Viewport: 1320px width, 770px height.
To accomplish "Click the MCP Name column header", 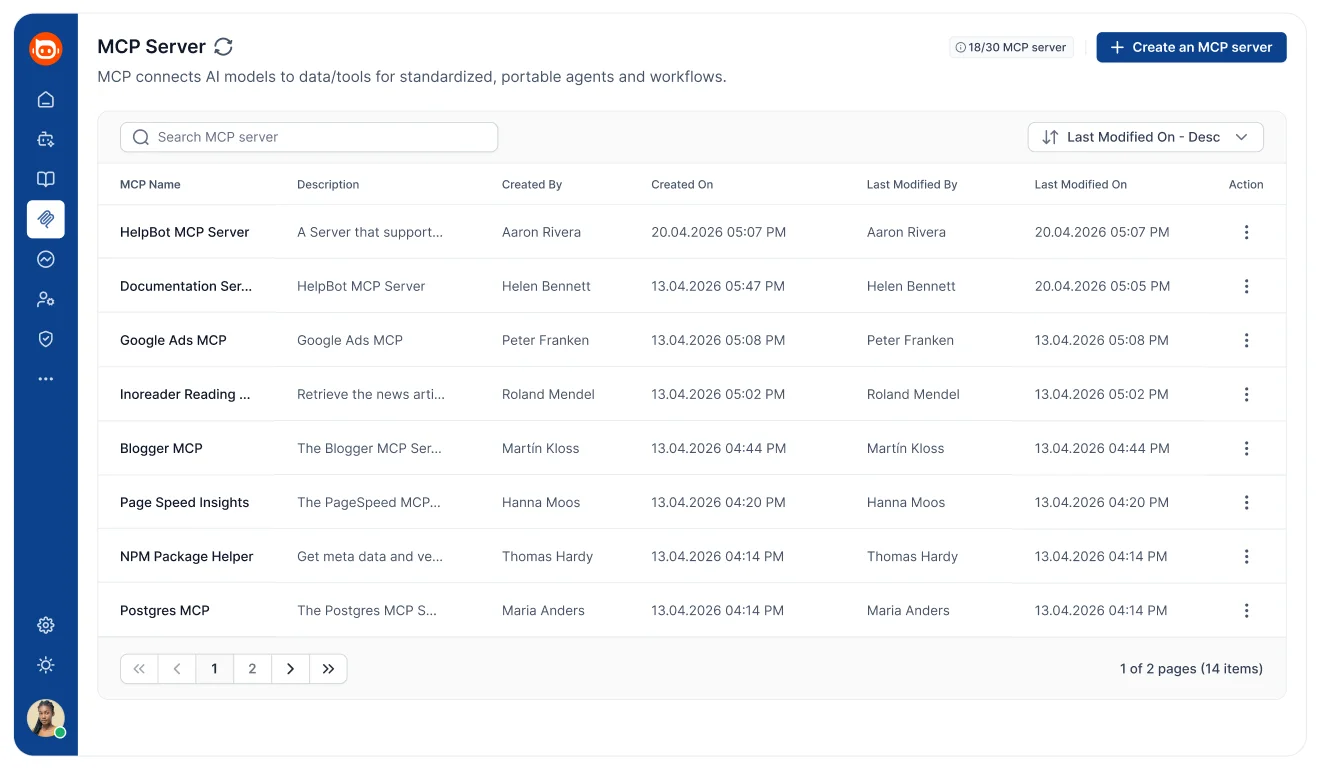I will [x=150, y=184].
